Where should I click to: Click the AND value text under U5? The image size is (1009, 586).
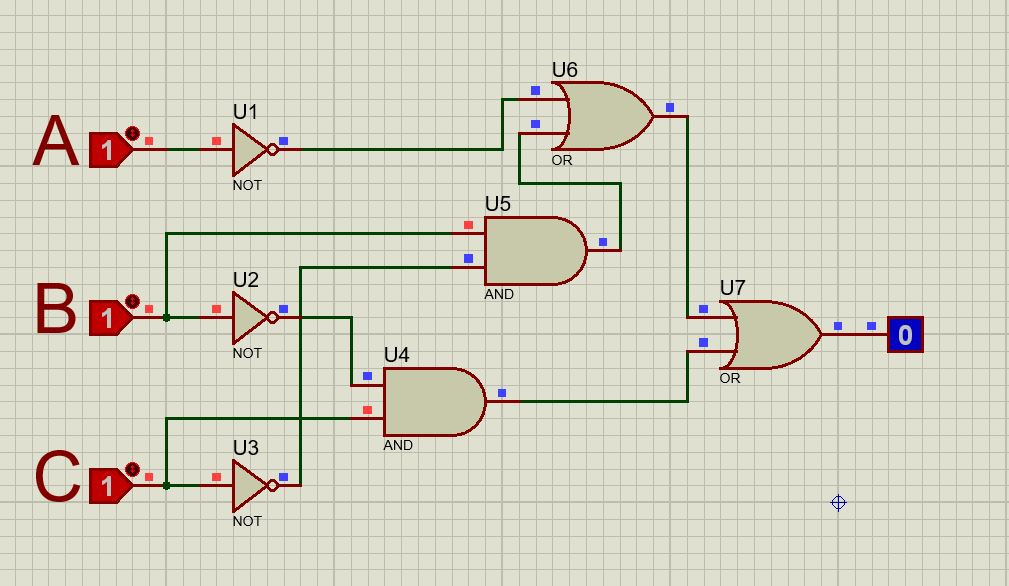pos(499,294)
